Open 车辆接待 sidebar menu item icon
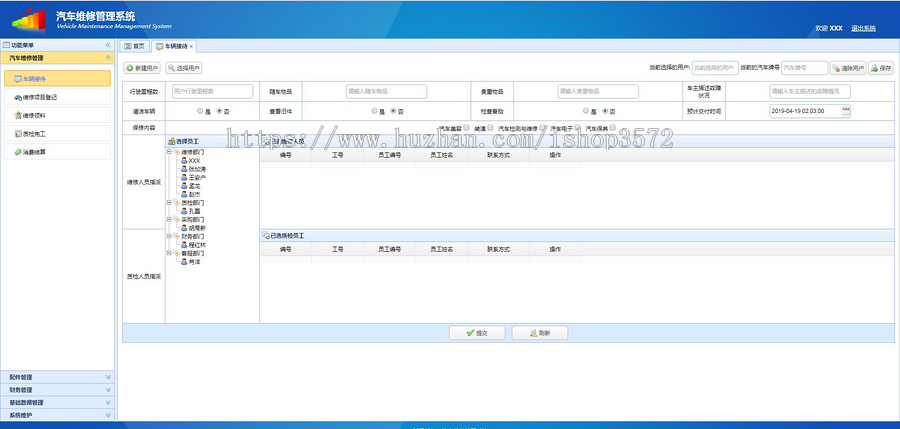Viewport: 900px width, 429px height. click(18, 79)
